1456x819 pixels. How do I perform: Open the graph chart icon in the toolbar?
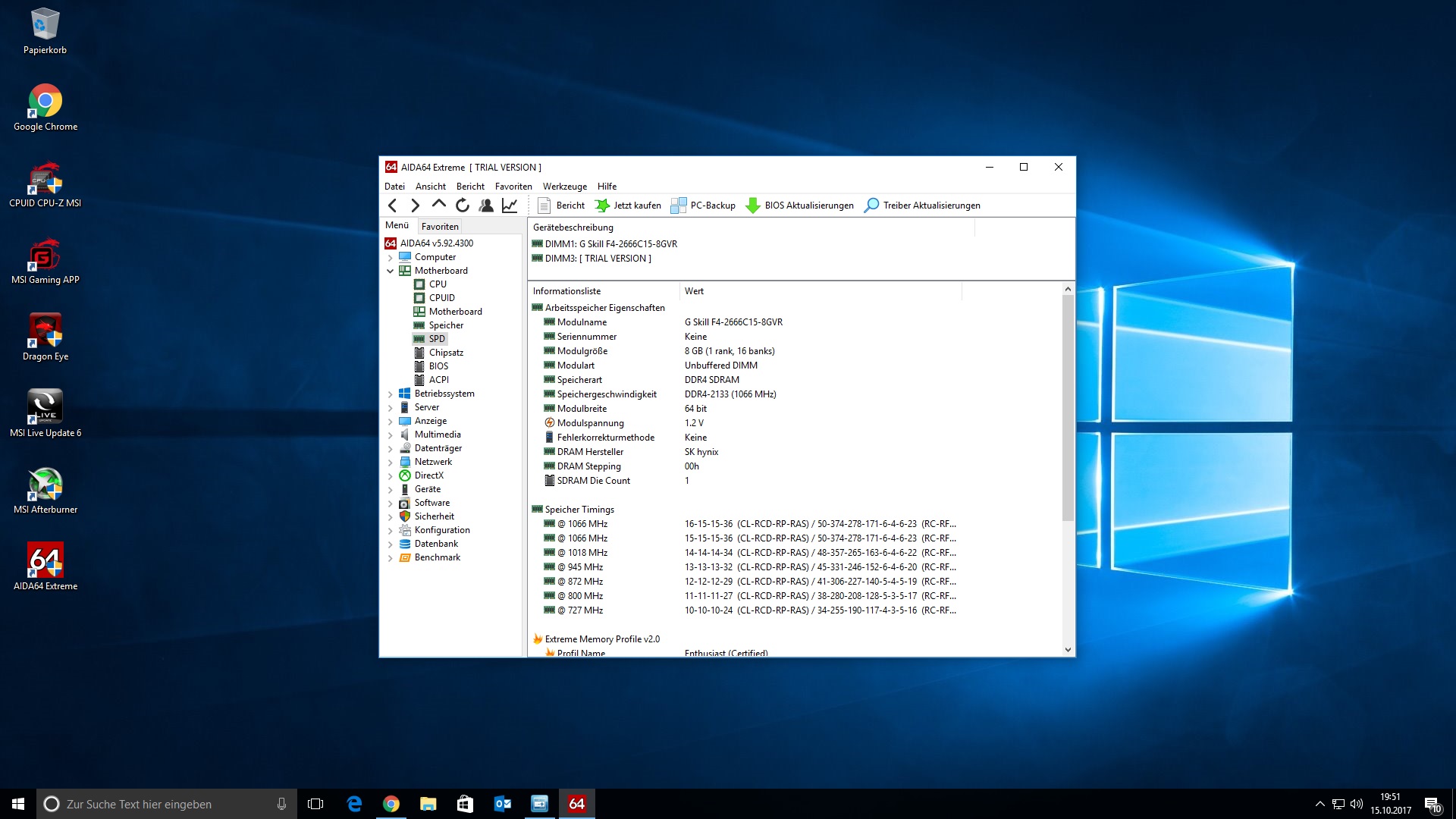point(510,206)
